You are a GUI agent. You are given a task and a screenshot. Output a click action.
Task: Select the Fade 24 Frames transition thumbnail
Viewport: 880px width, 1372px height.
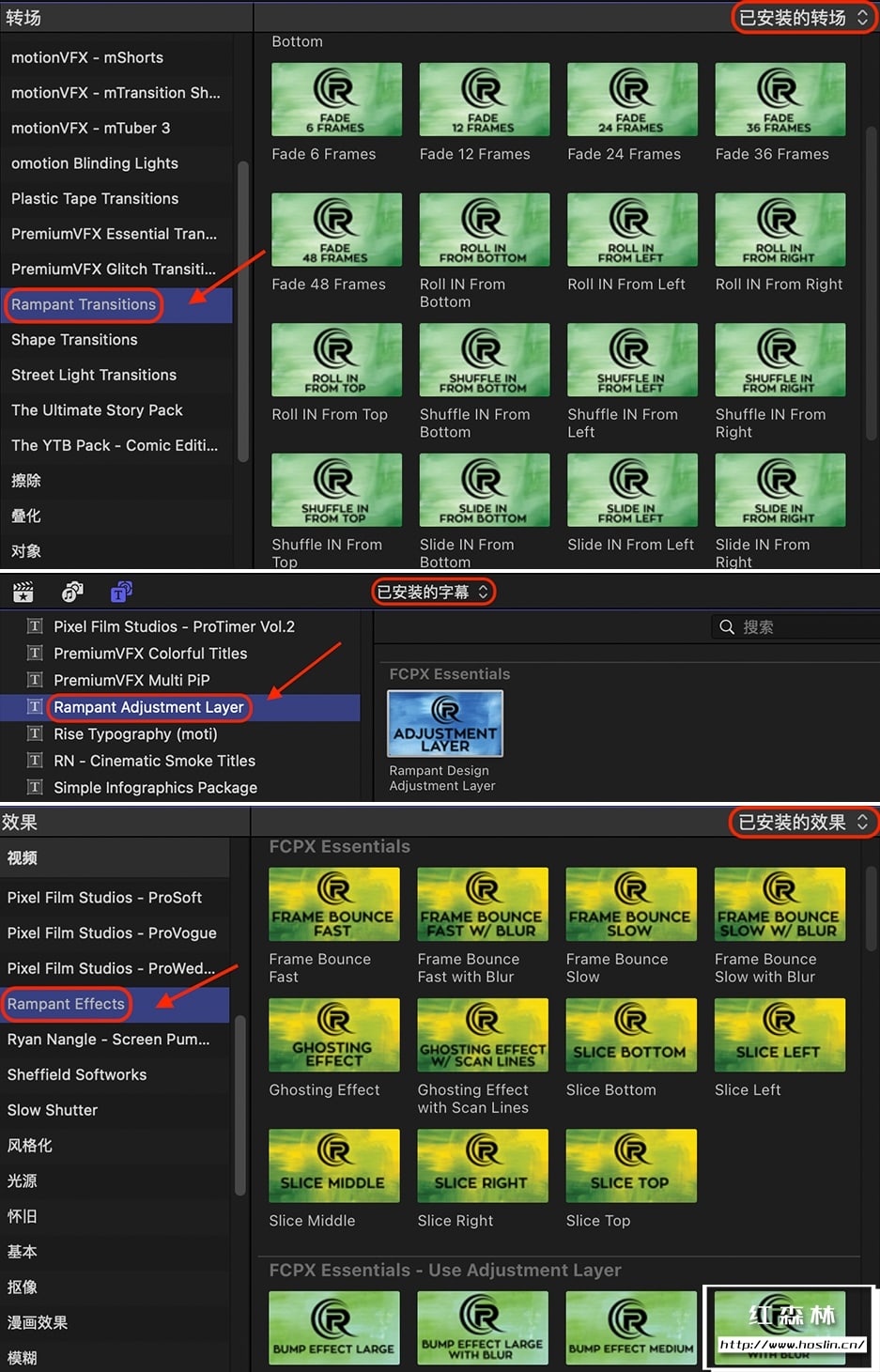pos(632,100)
